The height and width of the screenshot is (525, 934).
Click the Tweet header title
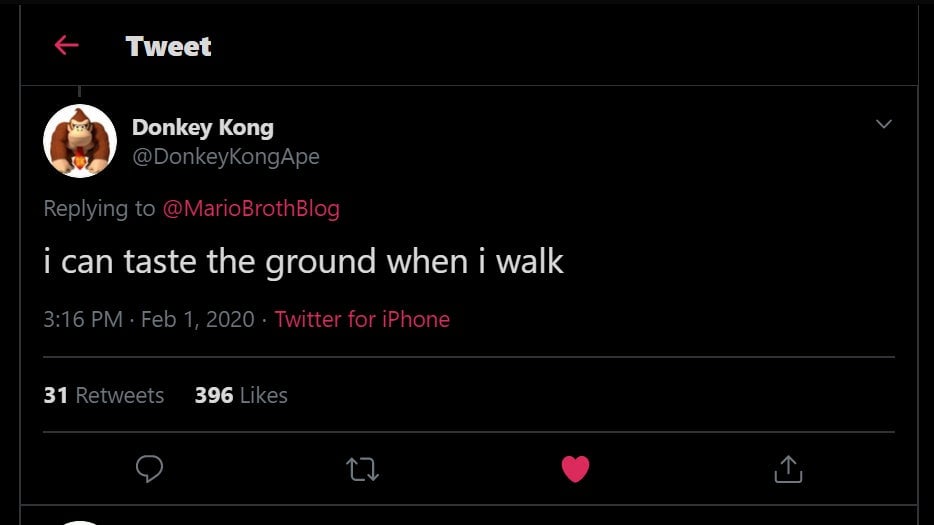coord(168,46)
